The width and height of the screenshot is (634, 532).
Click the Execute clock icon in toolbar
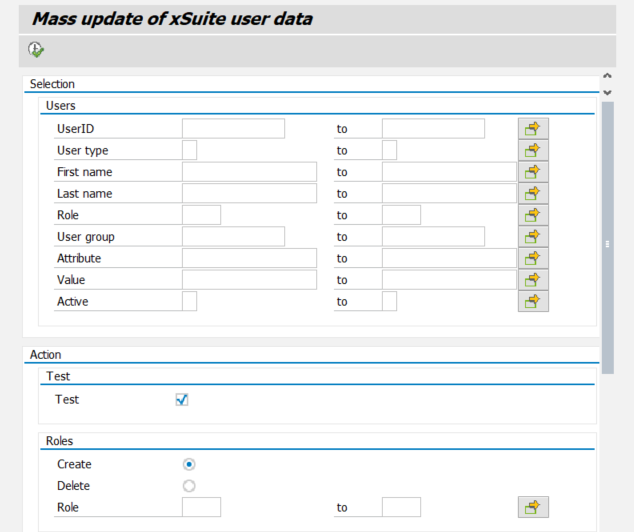point(36,50)
